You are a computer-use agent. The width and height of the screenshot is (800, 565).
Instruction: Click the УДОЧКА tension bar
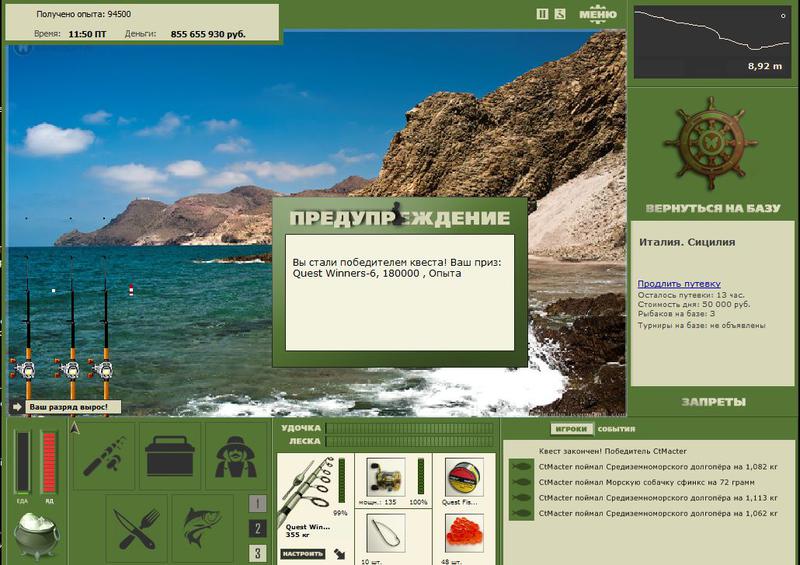coord(410,428)
